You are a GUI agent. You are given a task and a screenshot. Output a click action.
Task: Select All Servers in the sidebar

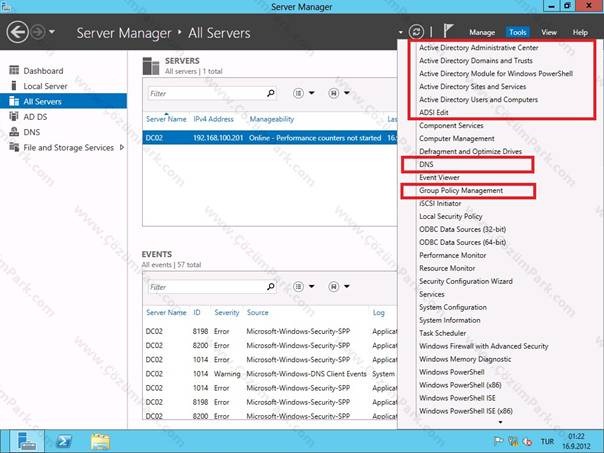pyautogui.click(x=63, y=101)
